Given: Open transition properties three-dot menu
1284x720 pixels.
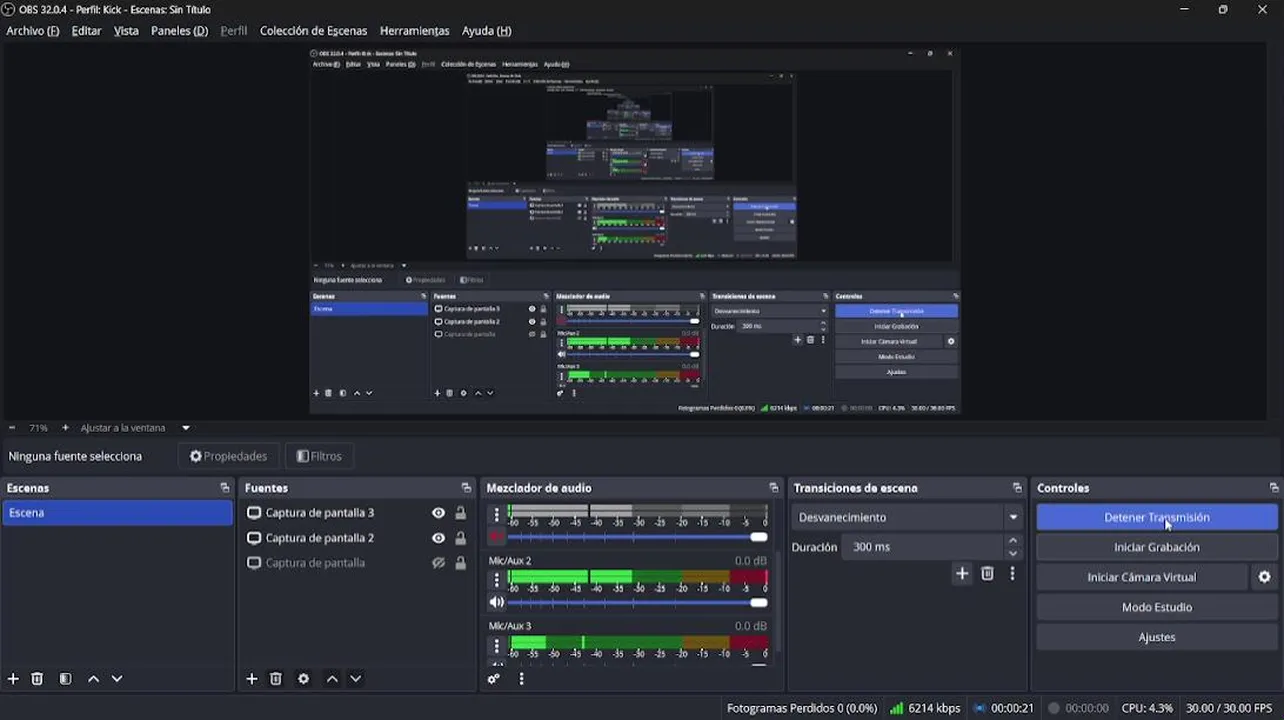Looking at the screenshot, I should pyautogui.click(x=1012, y=573).
